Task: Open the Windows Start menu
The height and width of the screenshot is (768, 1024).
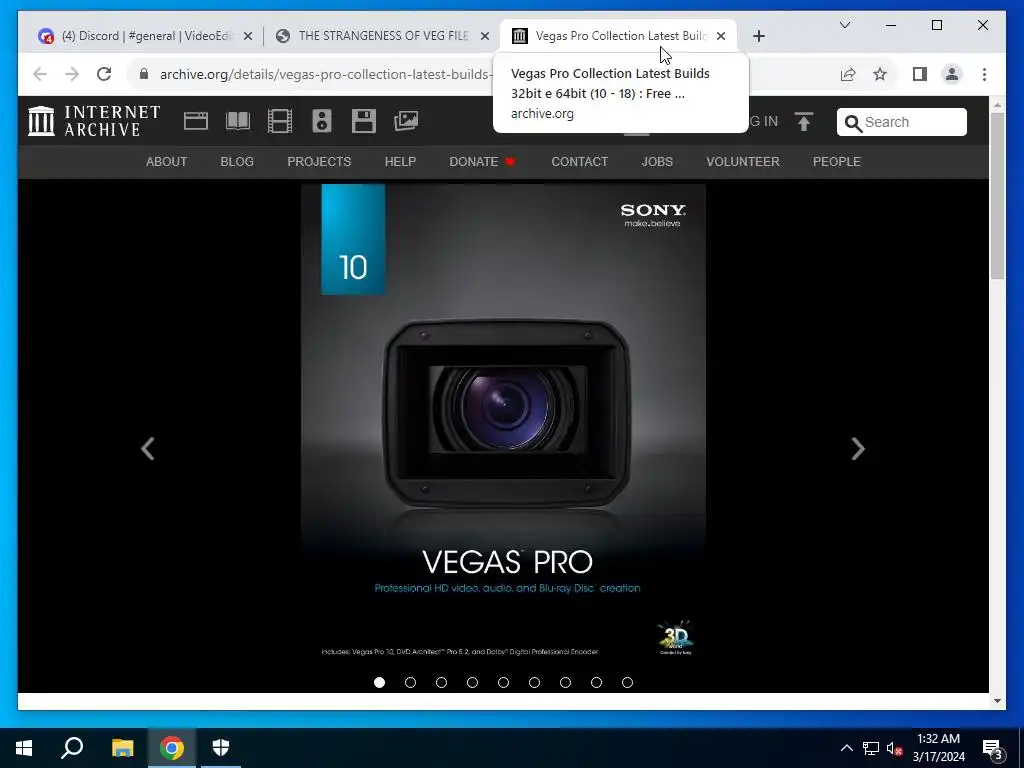Action: click(x=24, y=748)
